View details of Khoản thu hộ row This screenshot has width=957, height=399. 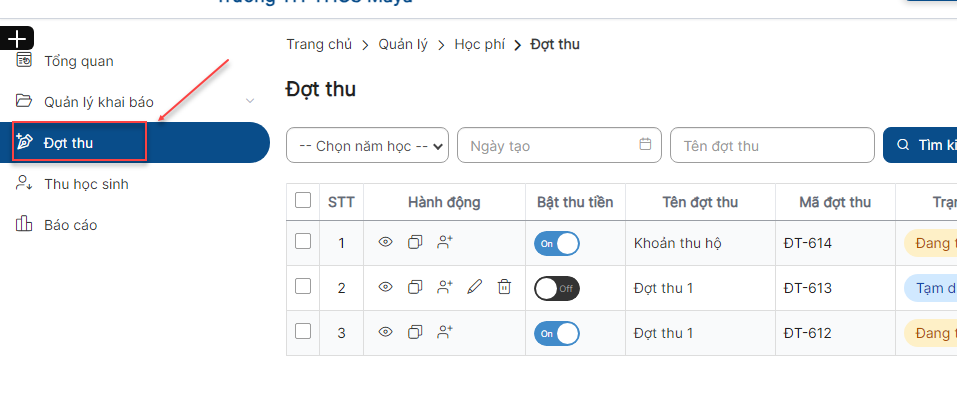385,242
